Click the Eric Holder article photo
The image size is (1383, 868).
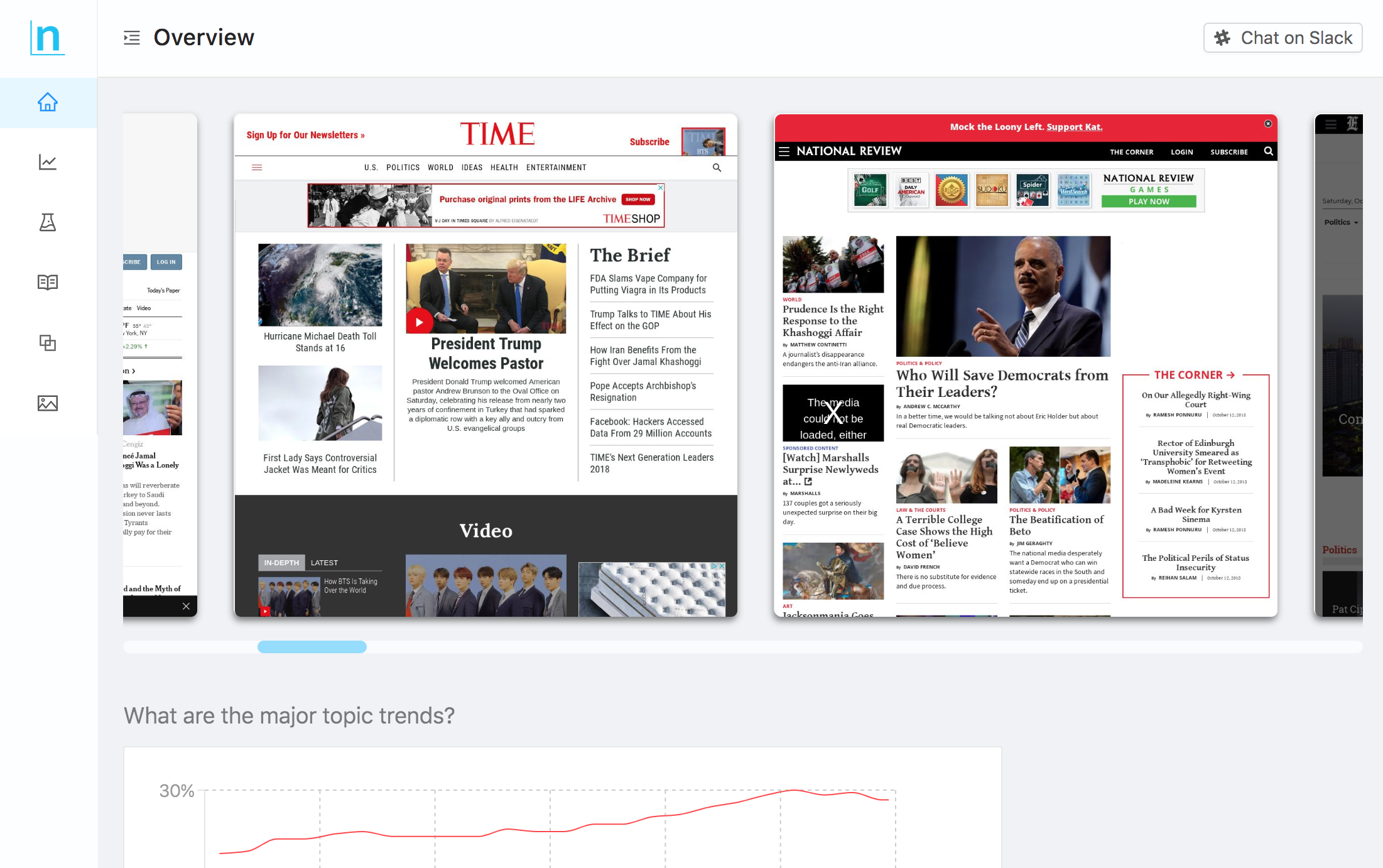1003,296
